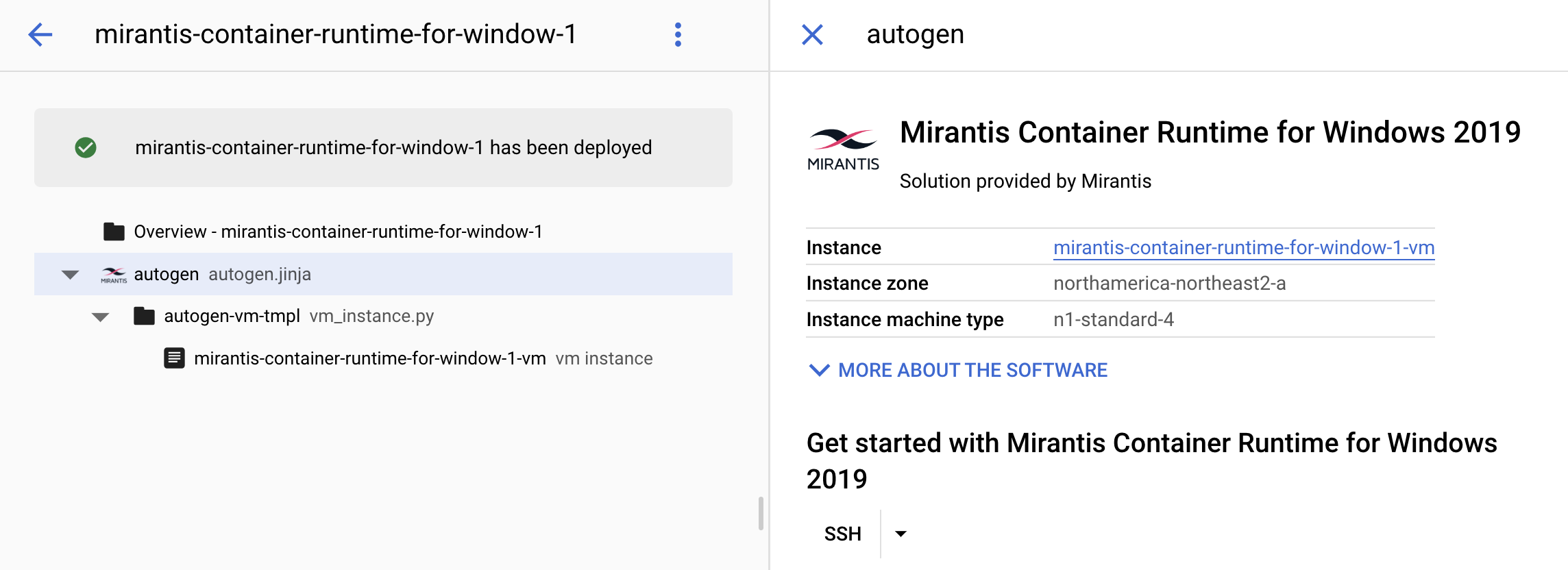Click the Overview folder icon
1568x570 pixels.
[114, 232]
